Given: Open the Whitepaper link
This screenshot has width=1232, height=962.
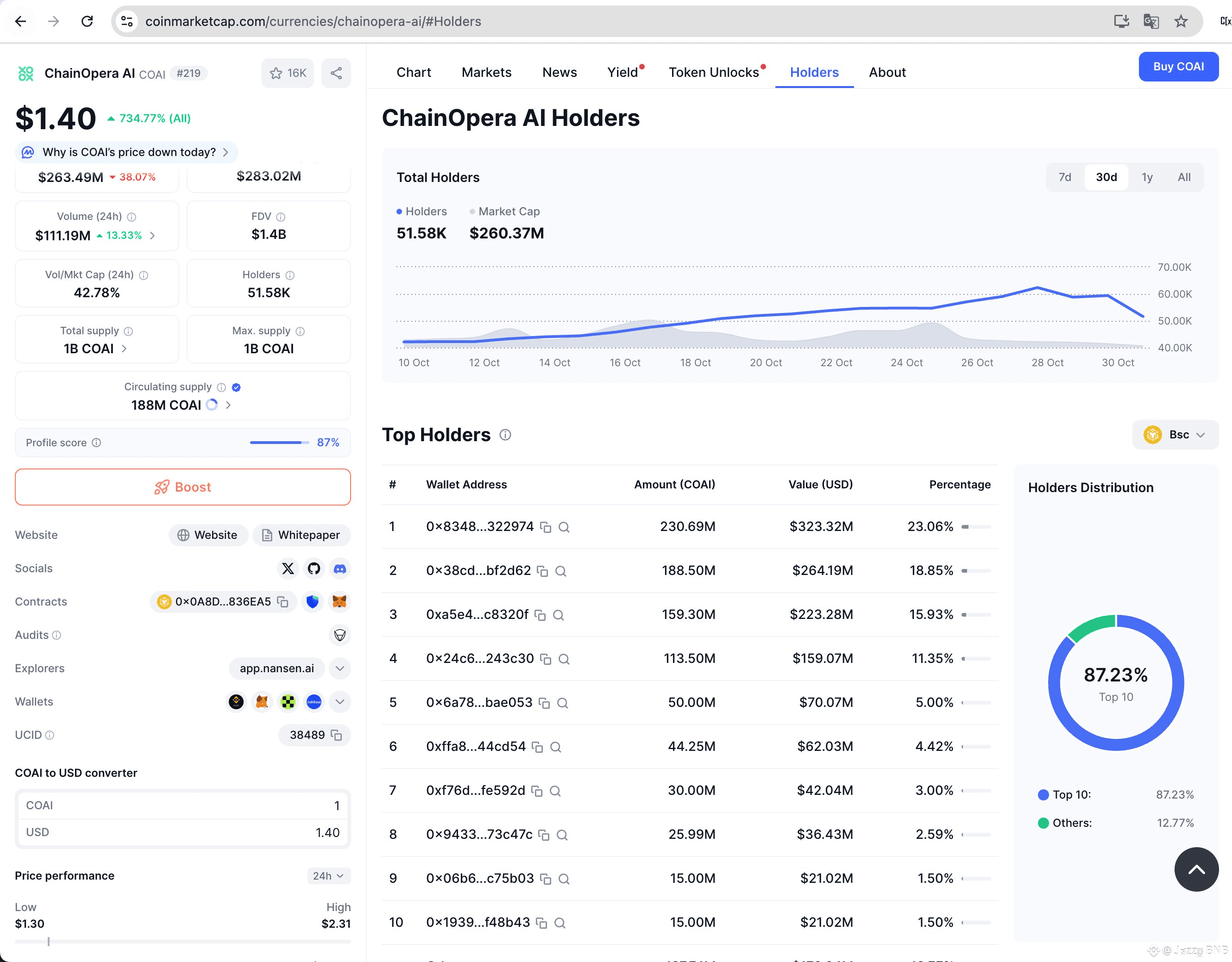Looking at the screenshot, I should click(301, 535).
